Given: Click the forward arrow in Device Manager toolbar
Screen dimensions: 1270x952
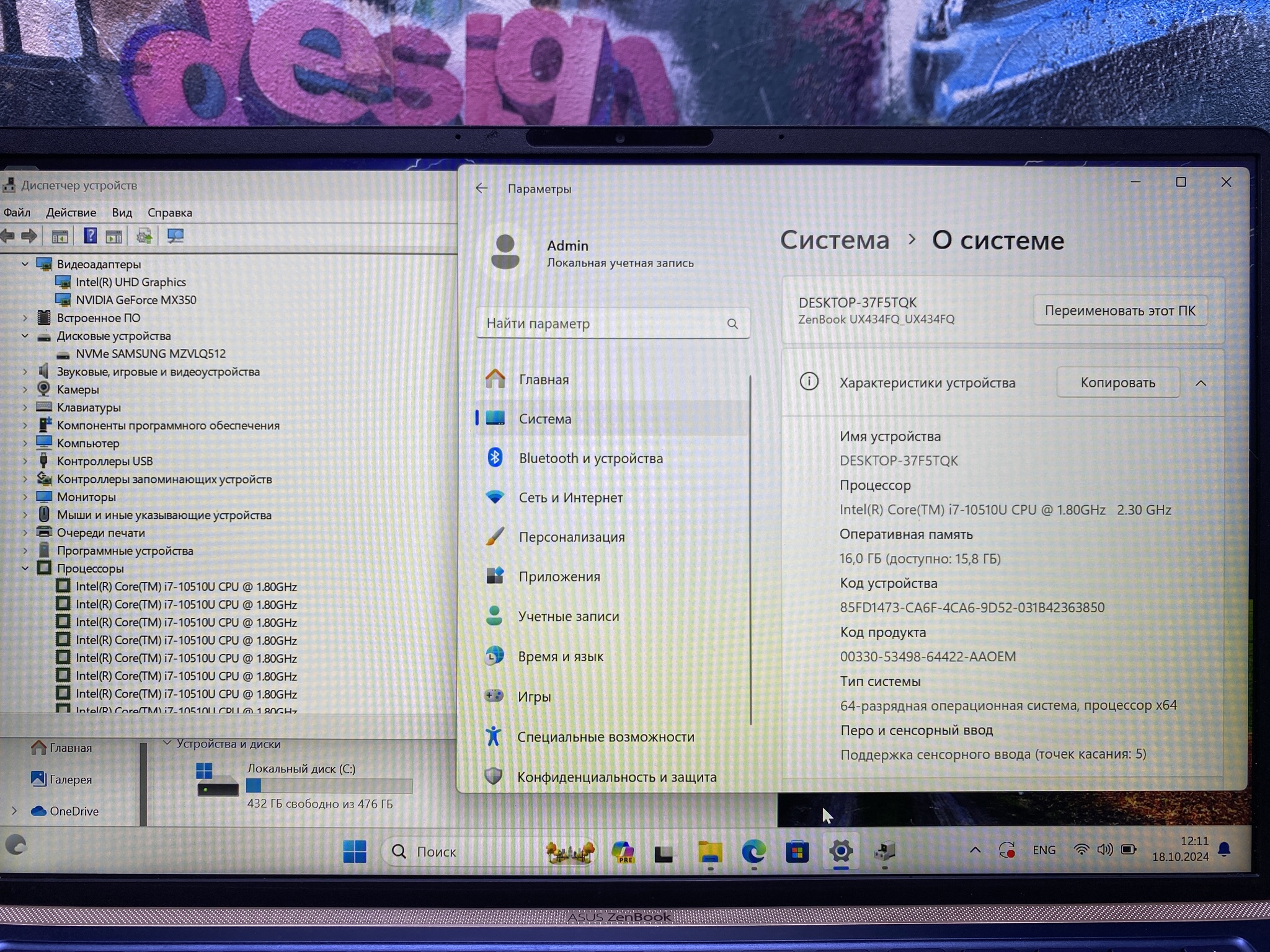Looking at the screenshot, I should point(29,236).
